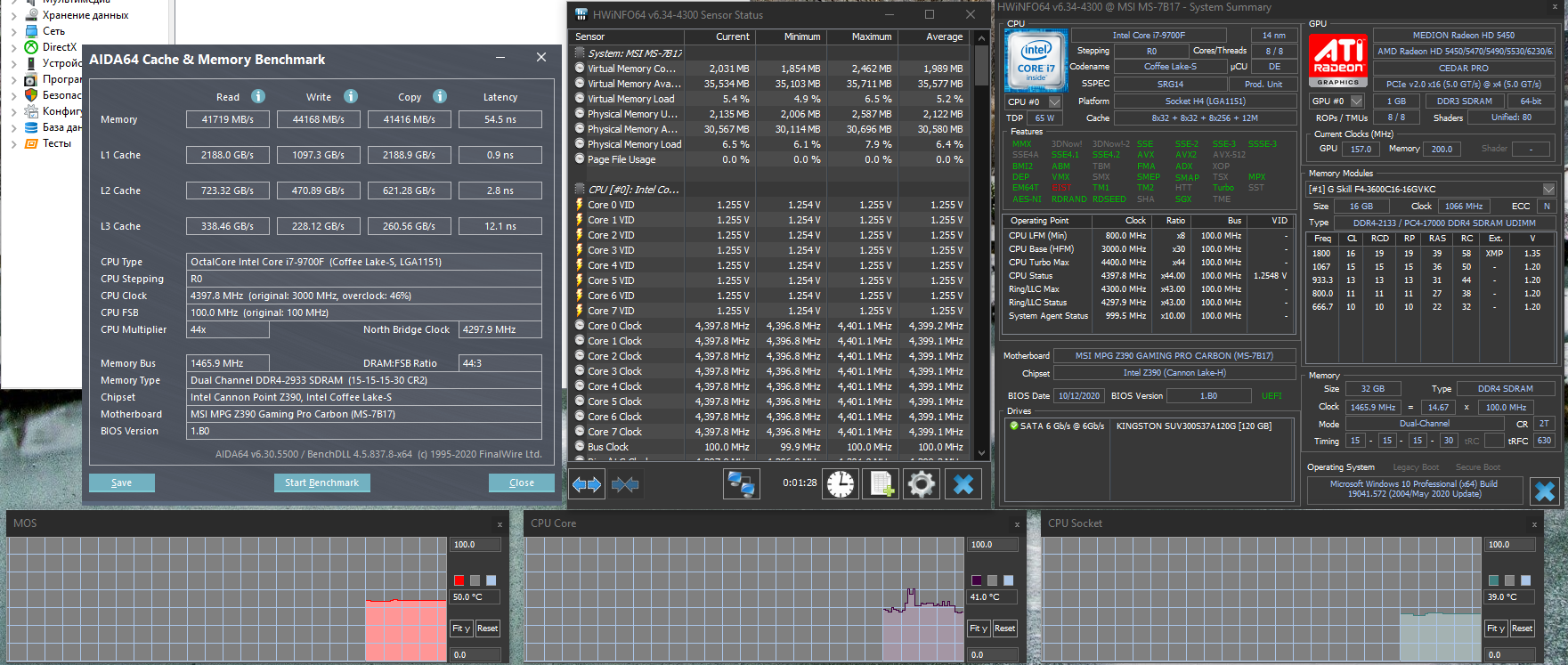Click Reset in CPU Socket graph
This screenshot has width=1568, height=665.
coord(1522,628)
